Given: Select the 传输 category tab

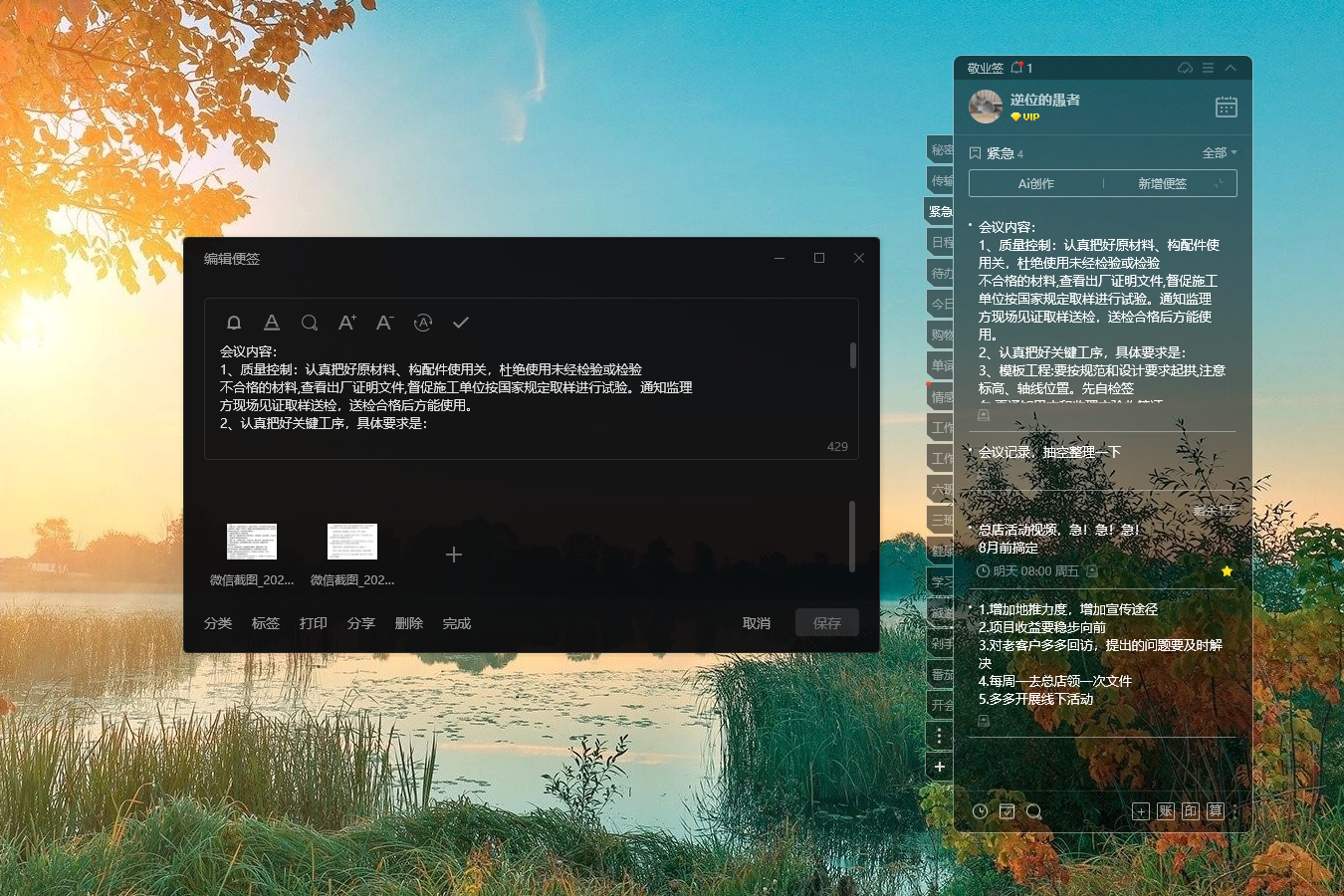Looking at the screenshot, I should (x=941, y=180).
